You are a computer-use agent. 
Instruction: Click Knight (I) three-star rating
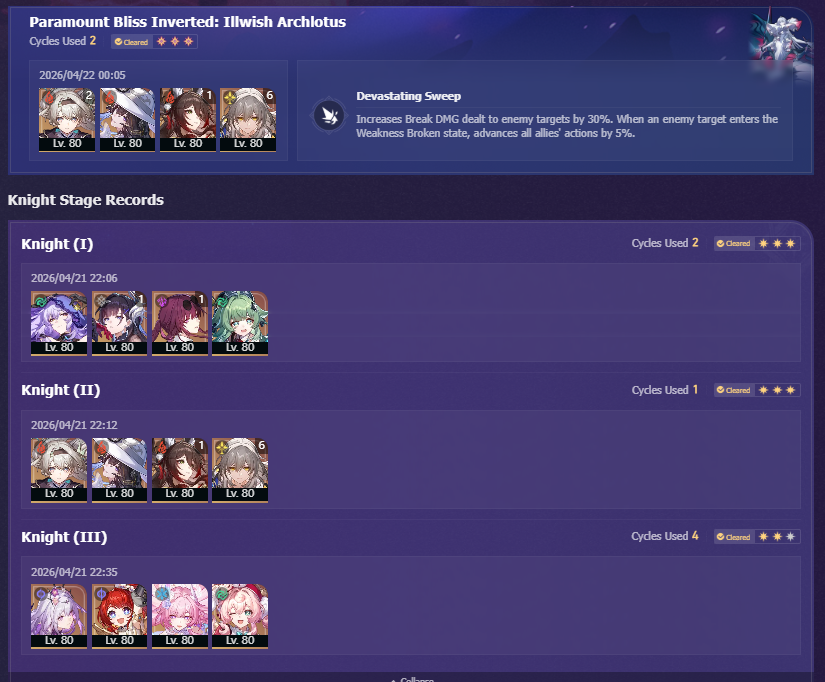click(x=777, y=243)
